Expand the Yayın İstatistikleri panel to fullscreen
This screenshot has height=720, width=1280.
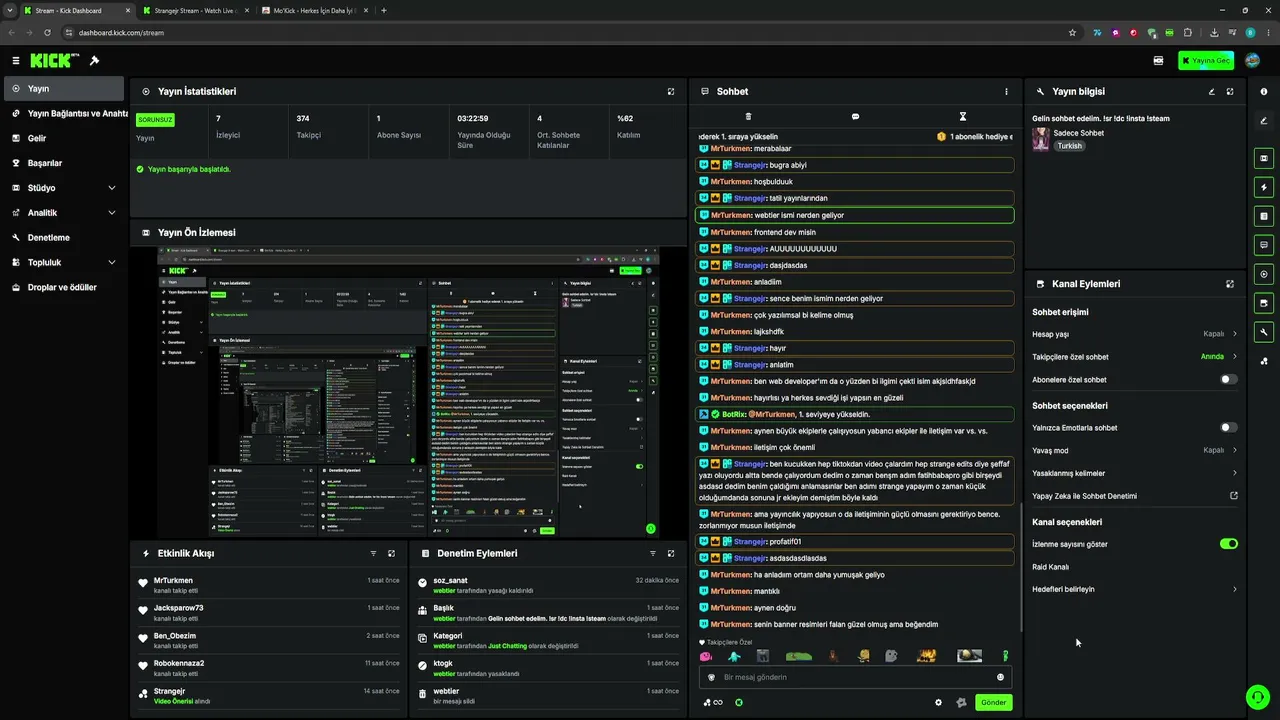pyautogui.click(x=671, y=91)
